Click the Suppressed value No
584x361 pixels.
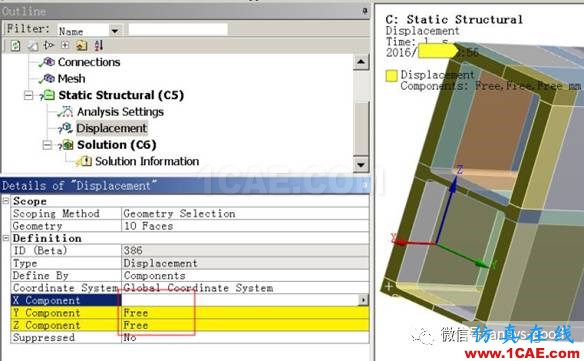130,338
